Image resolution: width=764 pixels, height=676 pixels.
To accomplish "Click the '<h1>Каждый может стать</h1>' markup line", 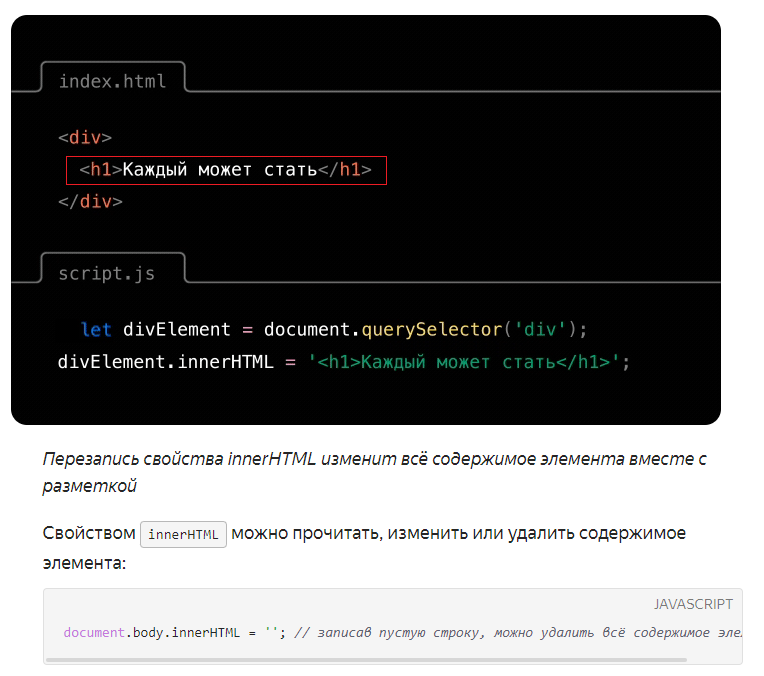I will (x=226, y=170).
